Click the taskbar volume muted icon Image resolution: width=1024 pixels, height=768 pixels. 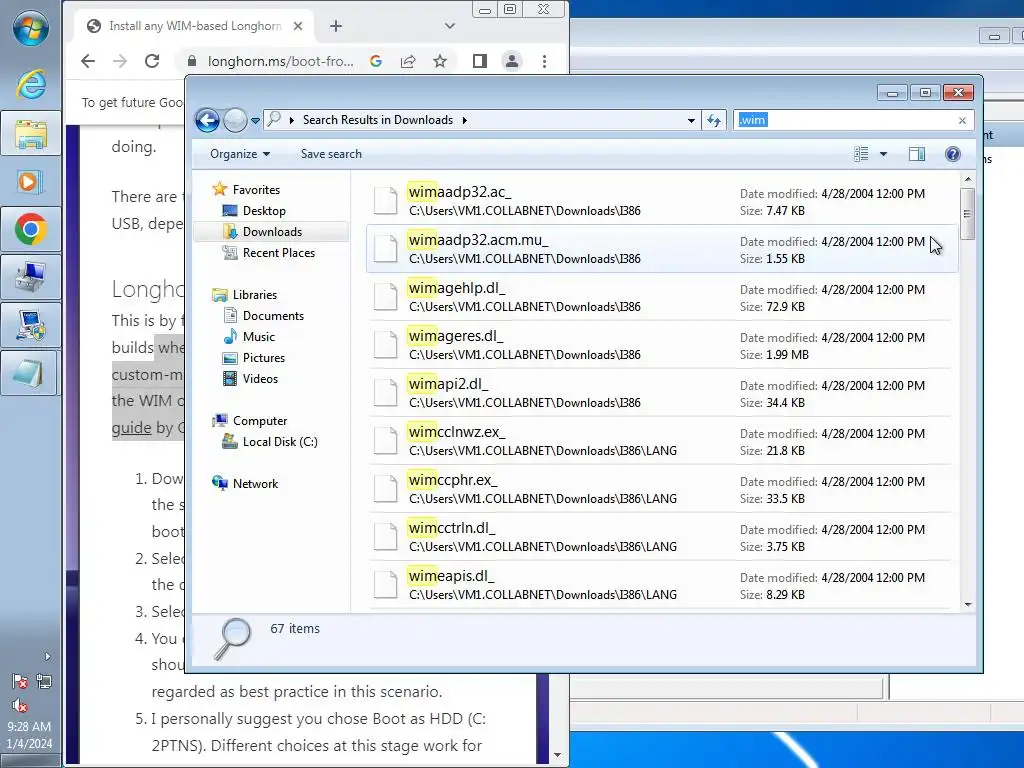click(x=20, y=705)
